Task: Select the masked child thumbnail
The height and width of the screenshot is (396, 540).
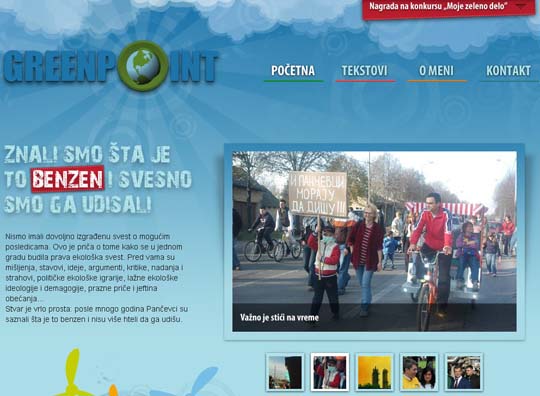Action: click(x=330, y=372)
